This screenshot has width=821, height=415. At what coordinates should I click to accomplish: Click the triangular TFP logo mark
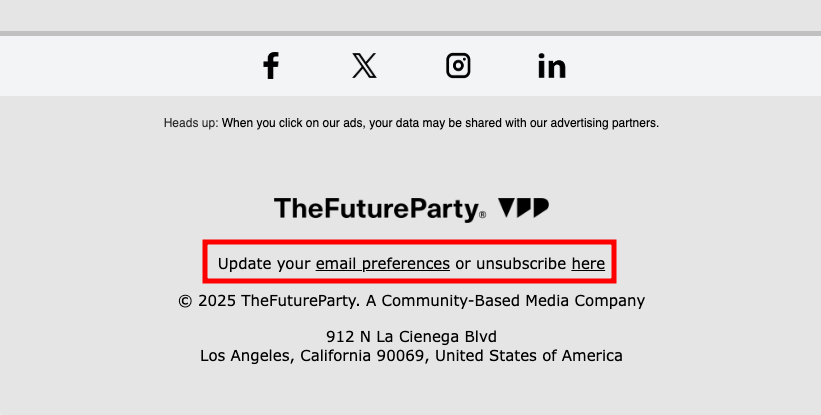pos(523,208)
